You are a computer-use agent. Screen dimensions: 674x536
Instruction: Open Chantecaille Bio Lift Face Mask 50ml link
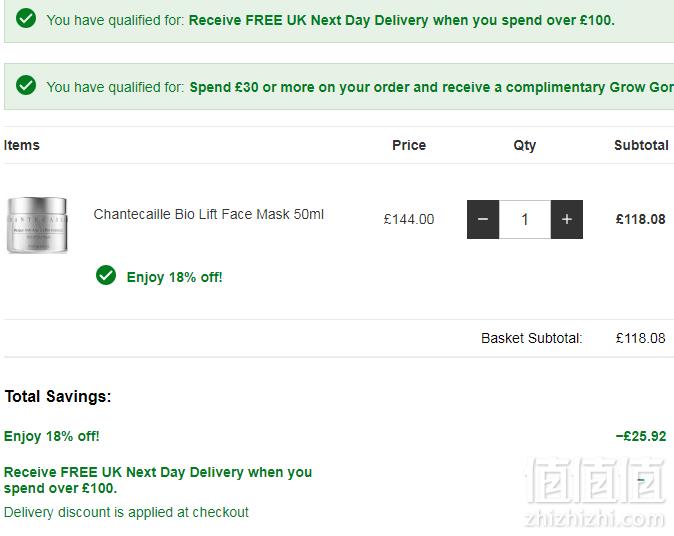[x=208, y=214]
